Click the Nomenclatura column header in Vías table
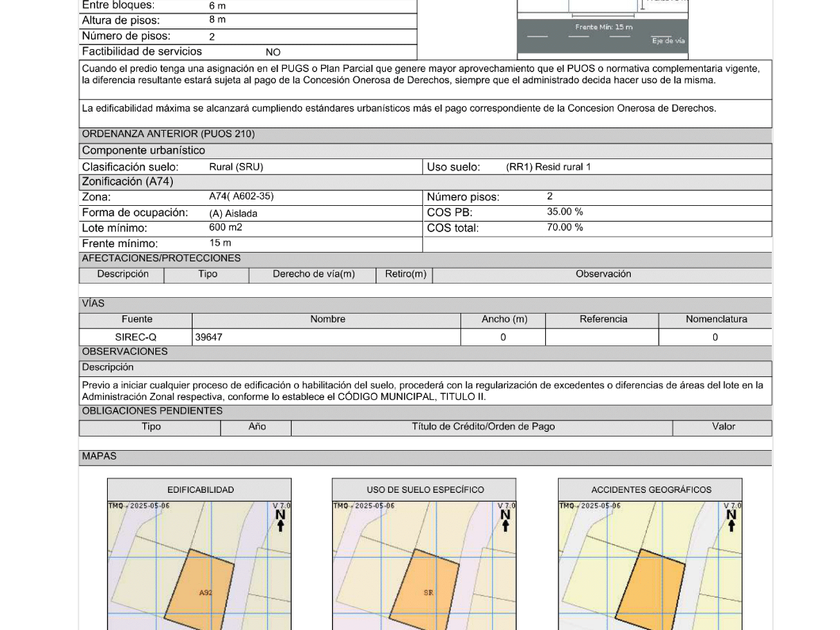This screenshot has height=630, width=840. 715,320
